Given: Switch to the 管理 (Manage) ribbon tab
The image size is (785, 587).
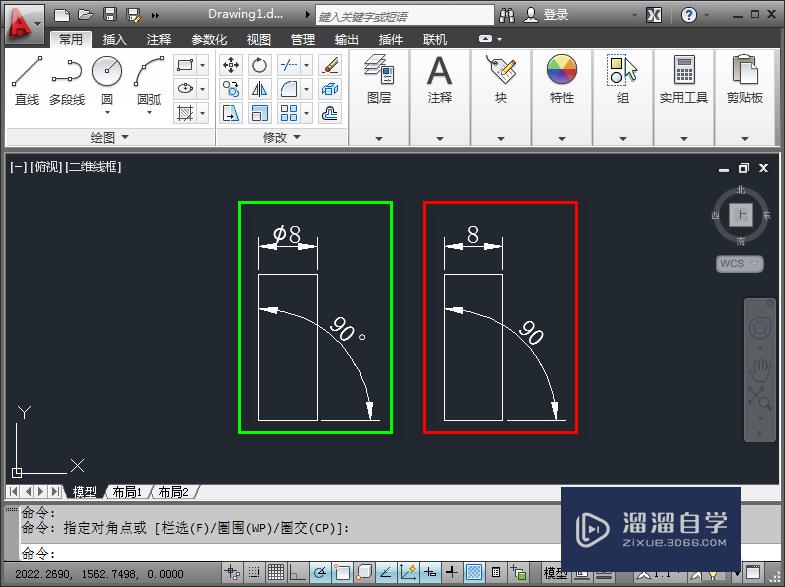Looking at the screenshot, I should tap(303, 39).
